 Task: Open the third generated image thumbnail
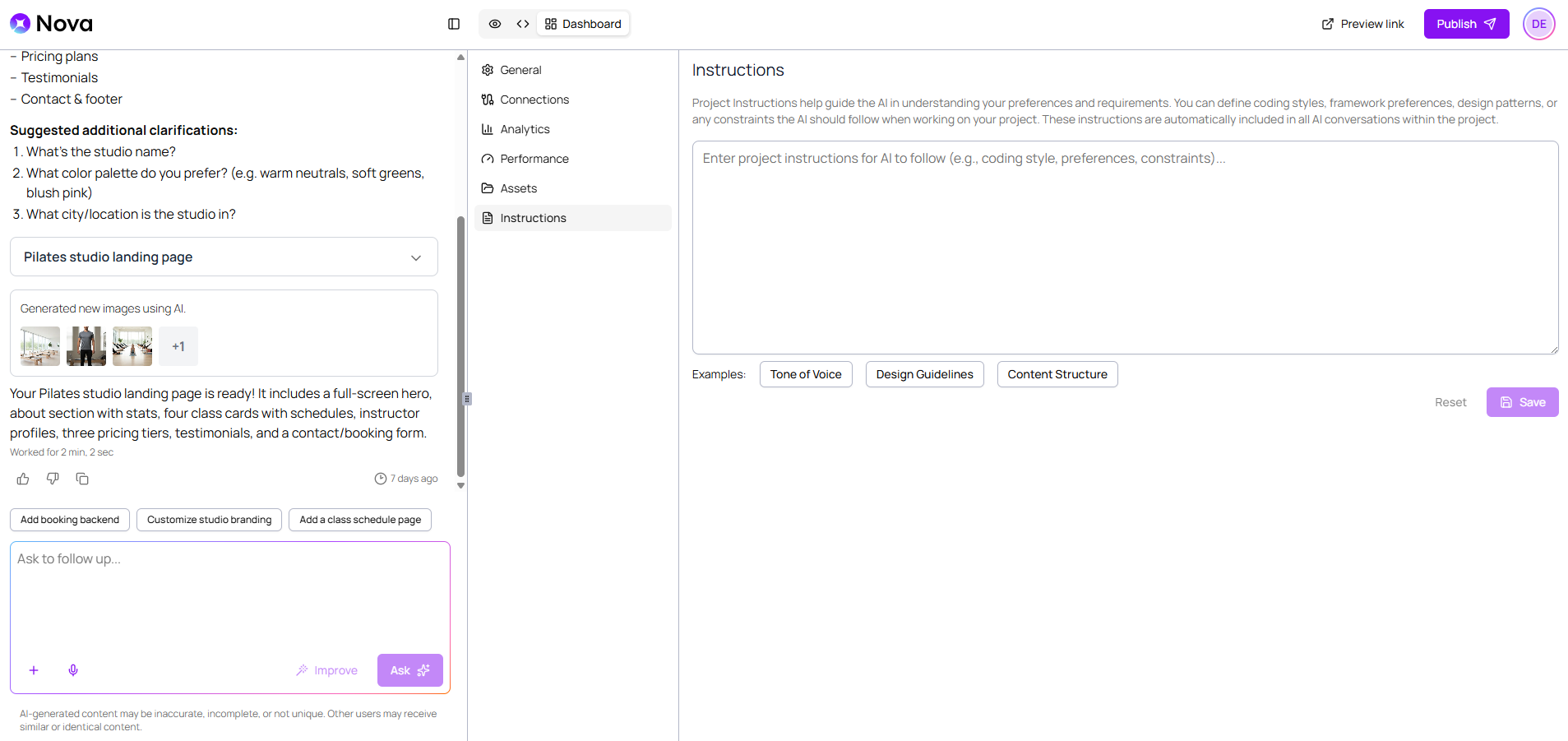[132, 346]
